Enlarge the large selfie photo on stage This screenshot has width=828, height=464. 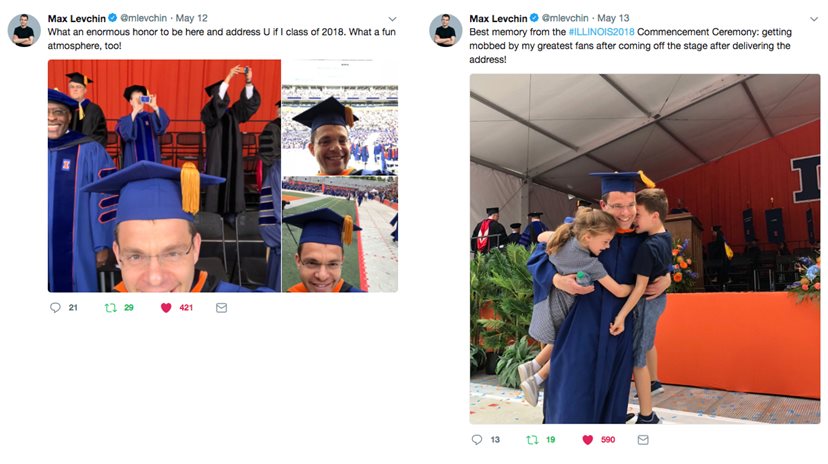click(163, 176)
